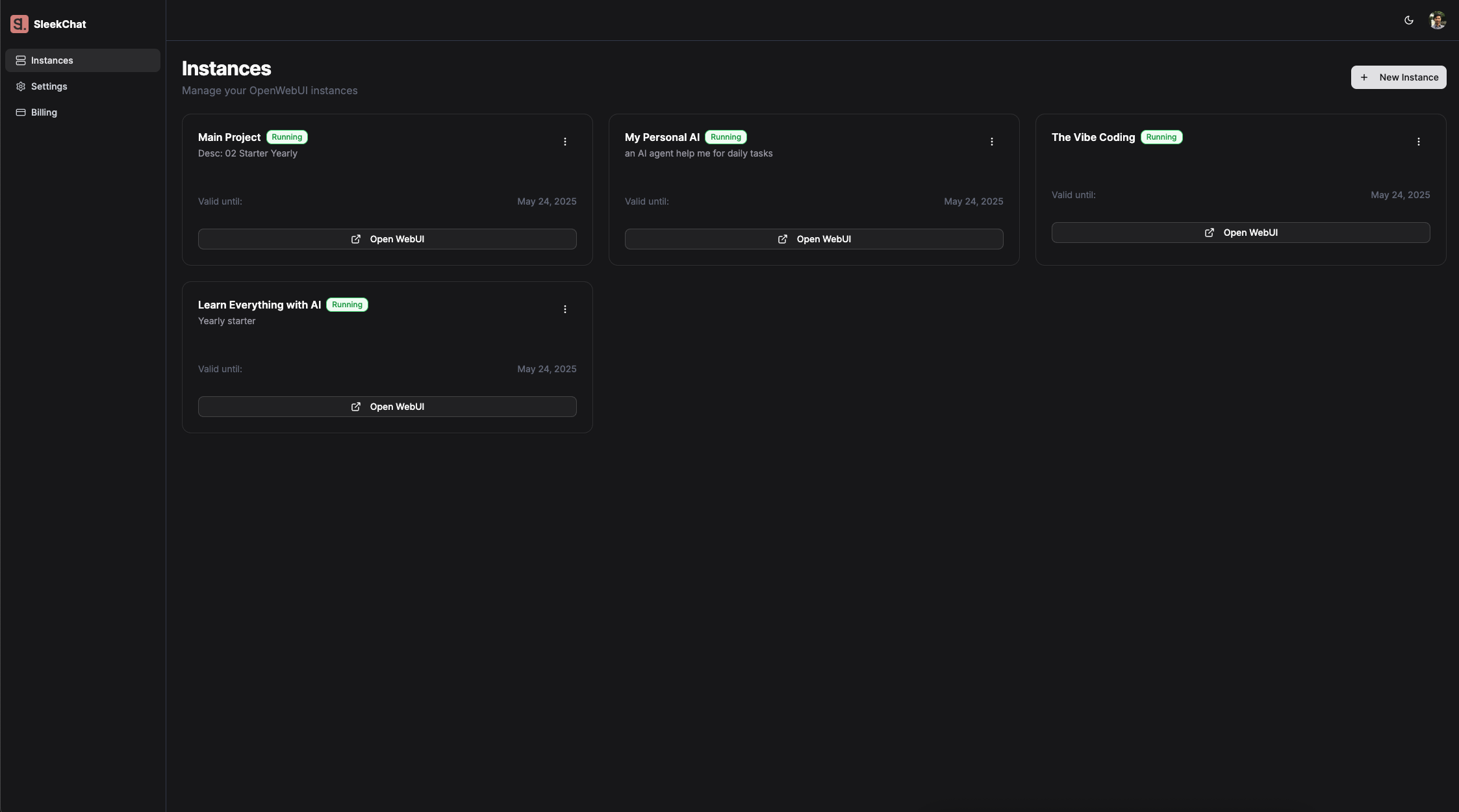Click the Running badge on Main Project
The height and width of the screenshot is (812, 1459).
click(x=286, y=137)
